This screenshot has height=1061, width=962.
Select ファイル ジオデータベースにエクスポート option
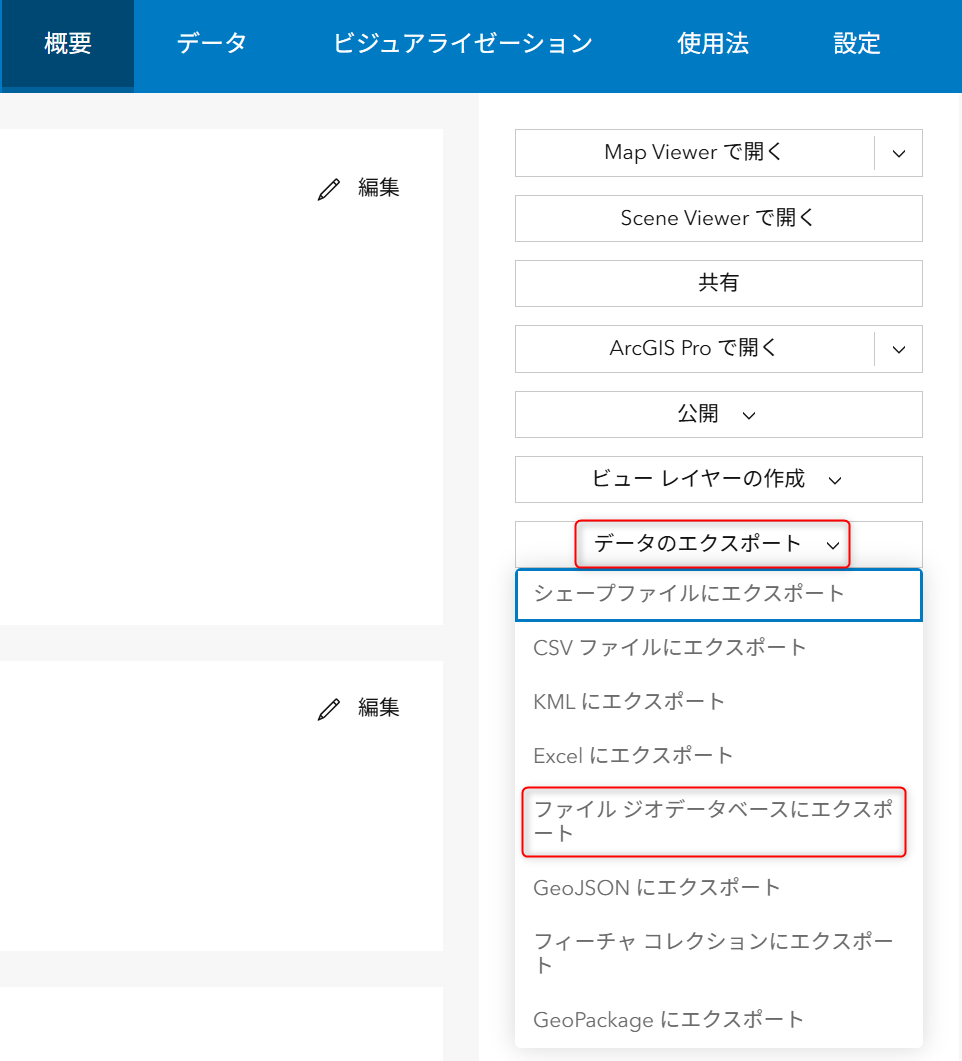click(713, 821)
